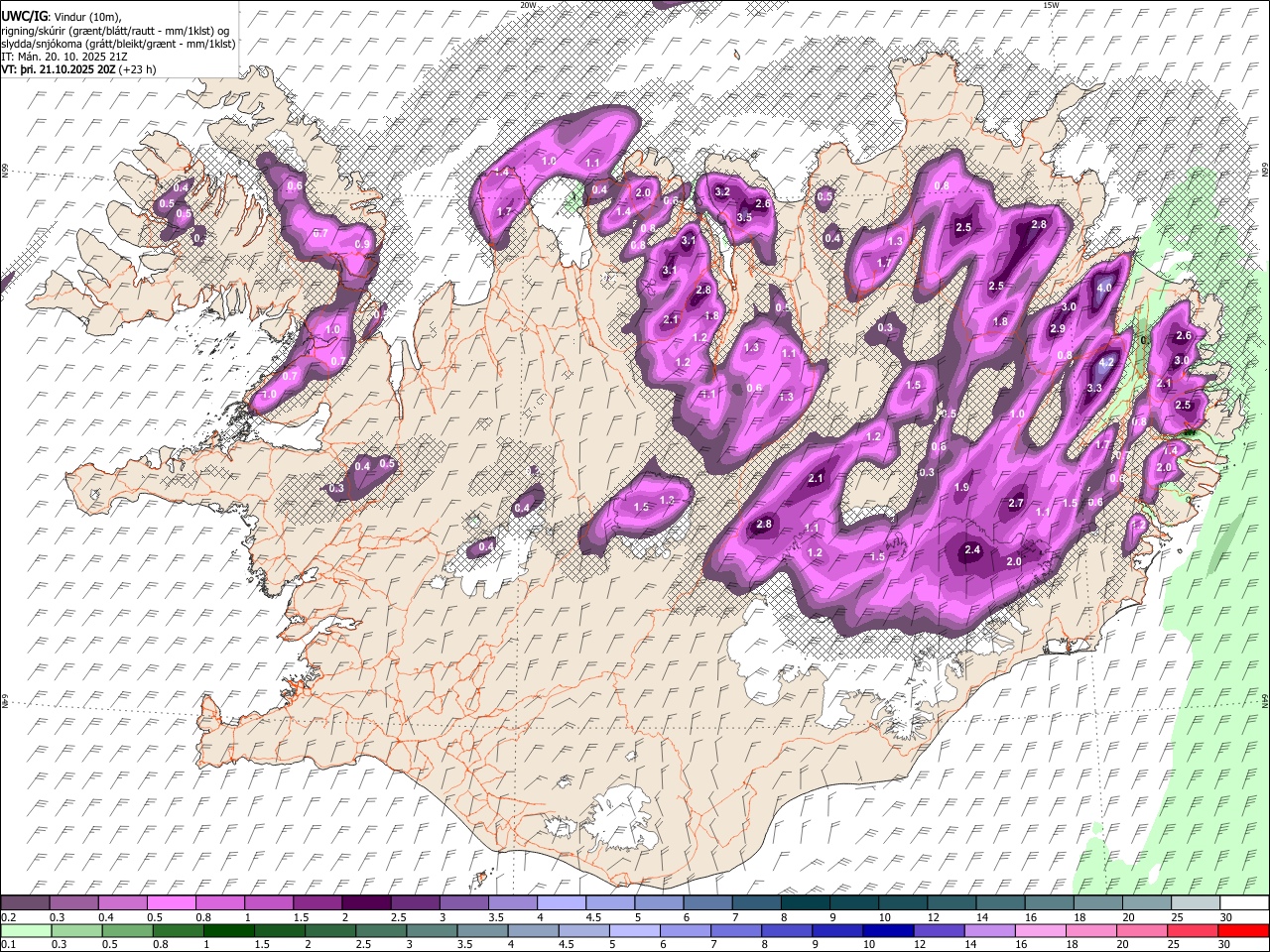Click the dark teal swatch between 8 and 9 in upper legend row
Viewport: 1270px width, 952px height.
pyautogui.click(x=806, y=903)
